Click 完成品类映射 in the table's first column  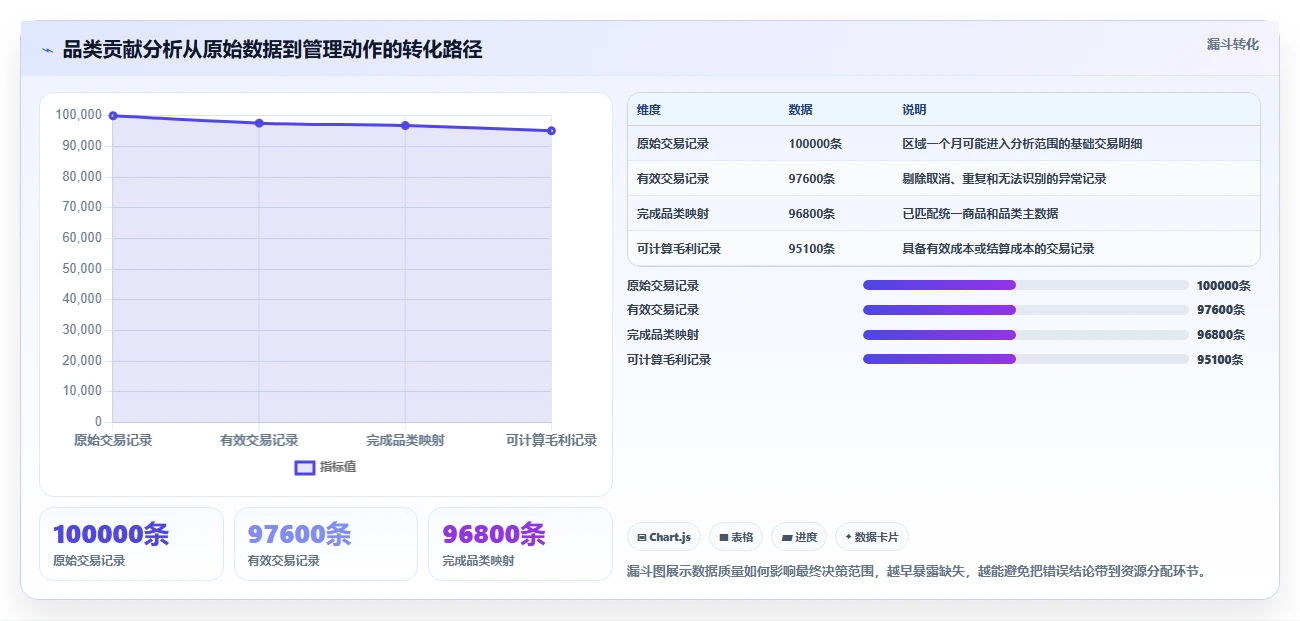[673, 214]
